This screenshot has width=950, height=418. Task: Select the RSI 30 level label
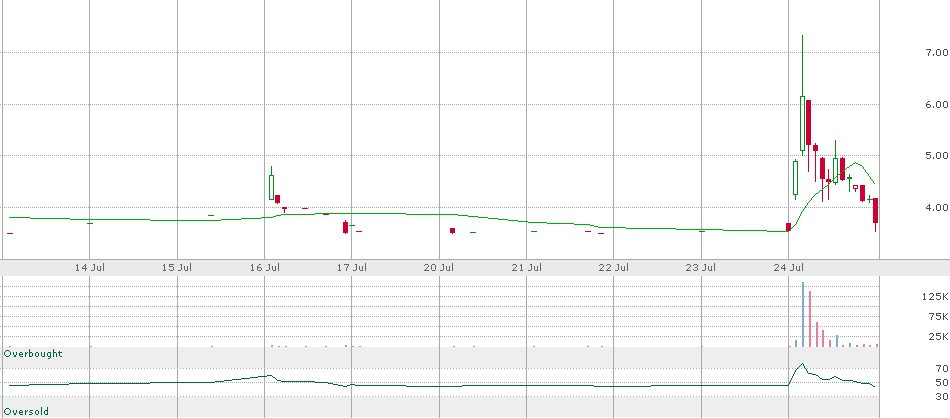pos(942,396)
